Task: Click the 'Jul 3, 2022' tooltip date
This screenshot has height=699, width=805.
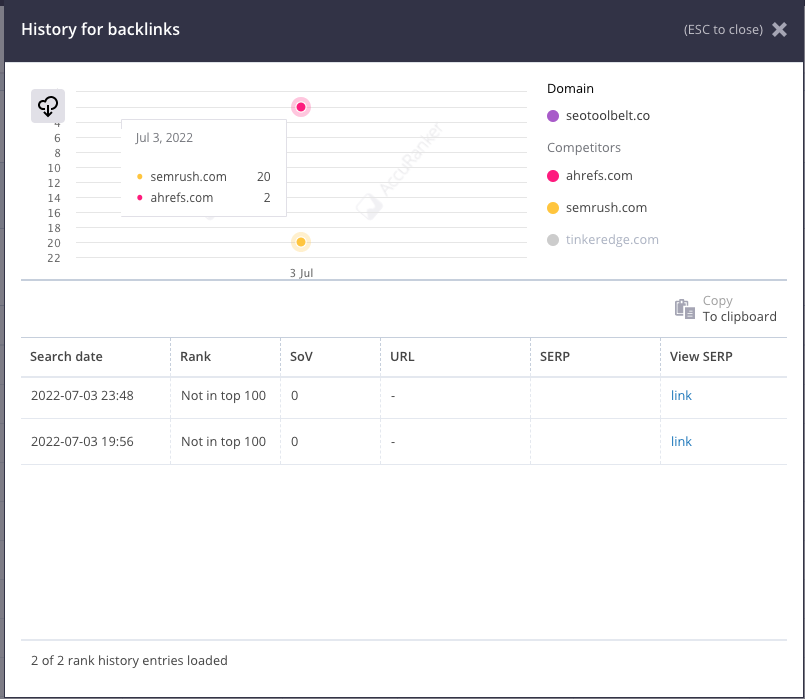Action: (164, 138)
